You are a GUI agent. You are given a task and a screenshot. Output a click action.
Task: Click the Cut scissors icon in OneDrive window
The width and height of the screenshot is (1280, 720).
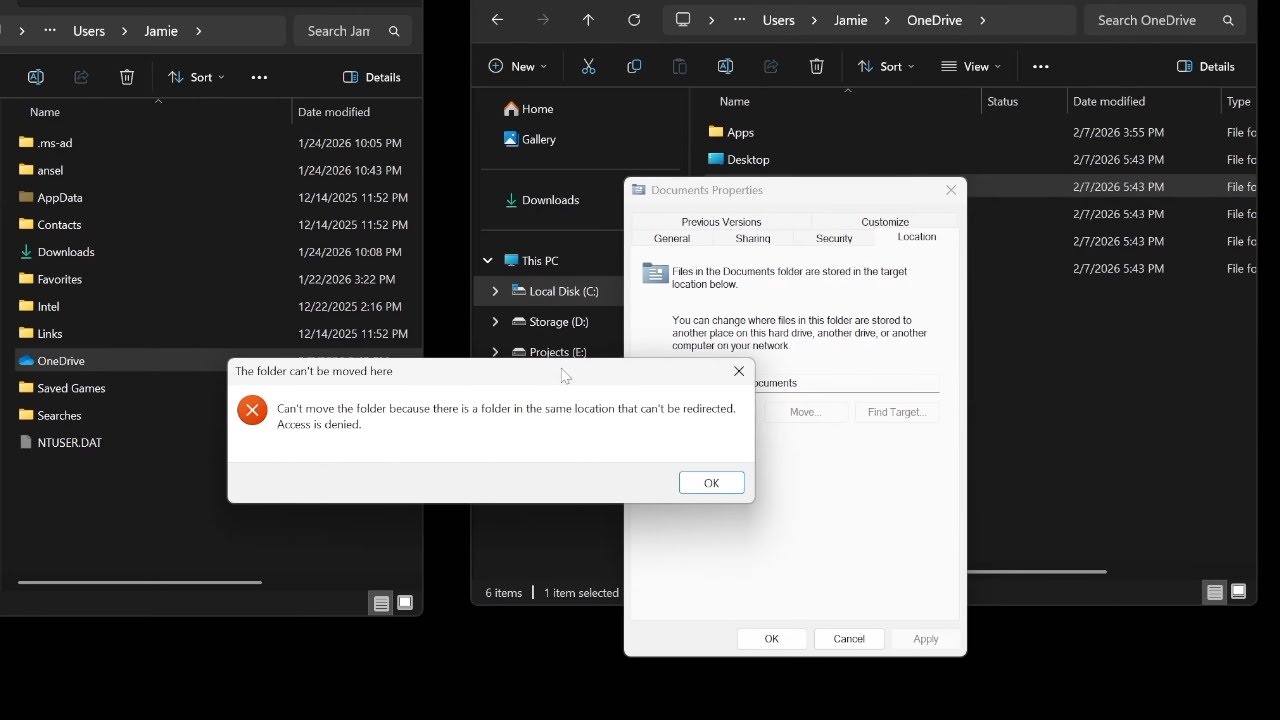pyautogui.click(x=588, y=66)
